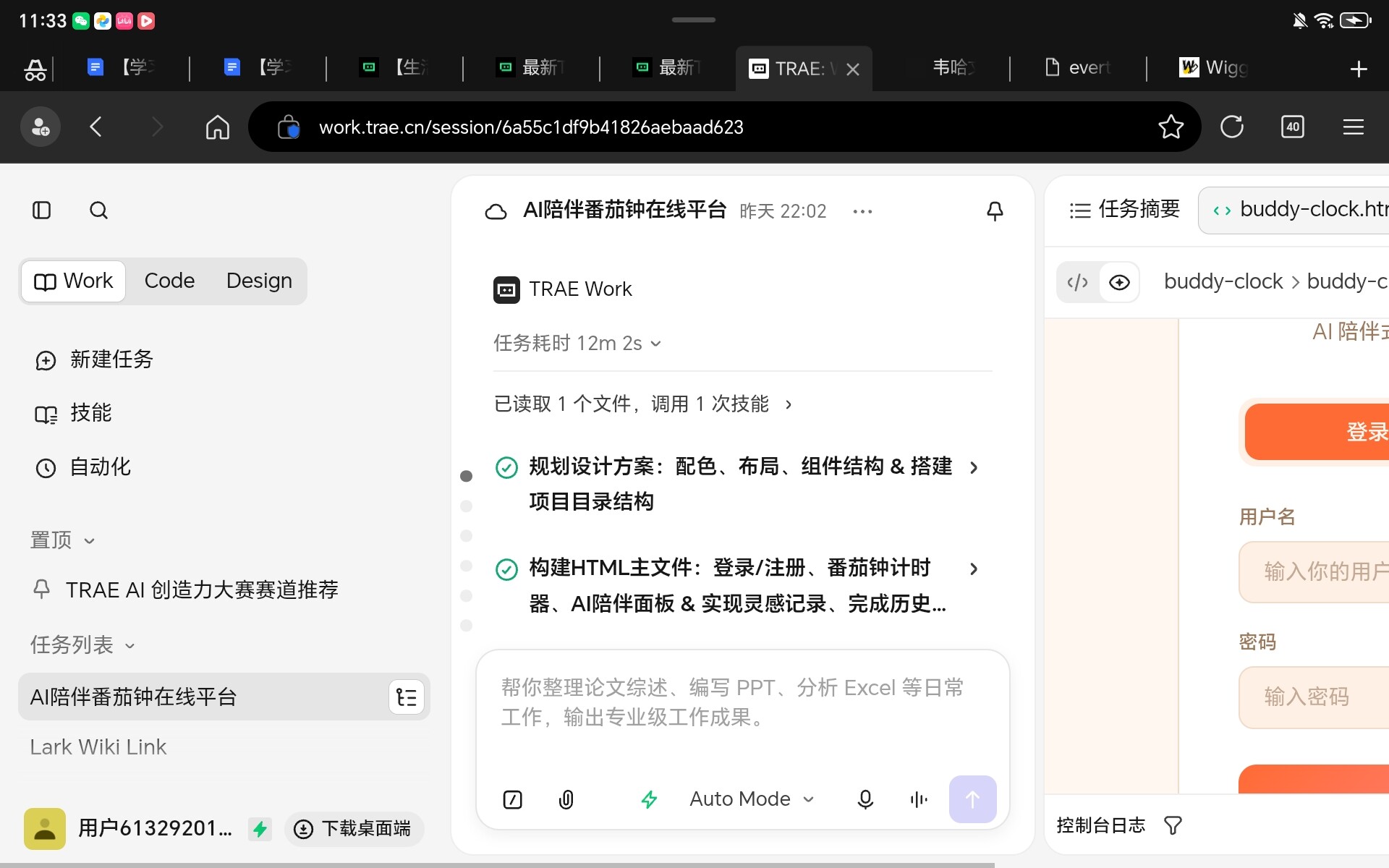Switch to the Wigg browser tab
Image resolution: width=1389 pixels, height=868 pixels.
coord(1215,68)
